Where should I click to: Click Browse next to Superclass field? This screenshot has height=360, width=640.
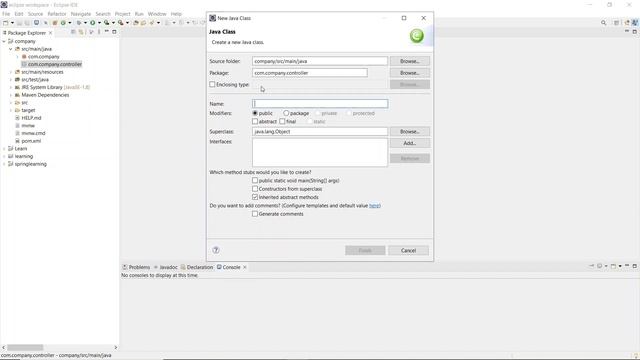pos(410,132)
